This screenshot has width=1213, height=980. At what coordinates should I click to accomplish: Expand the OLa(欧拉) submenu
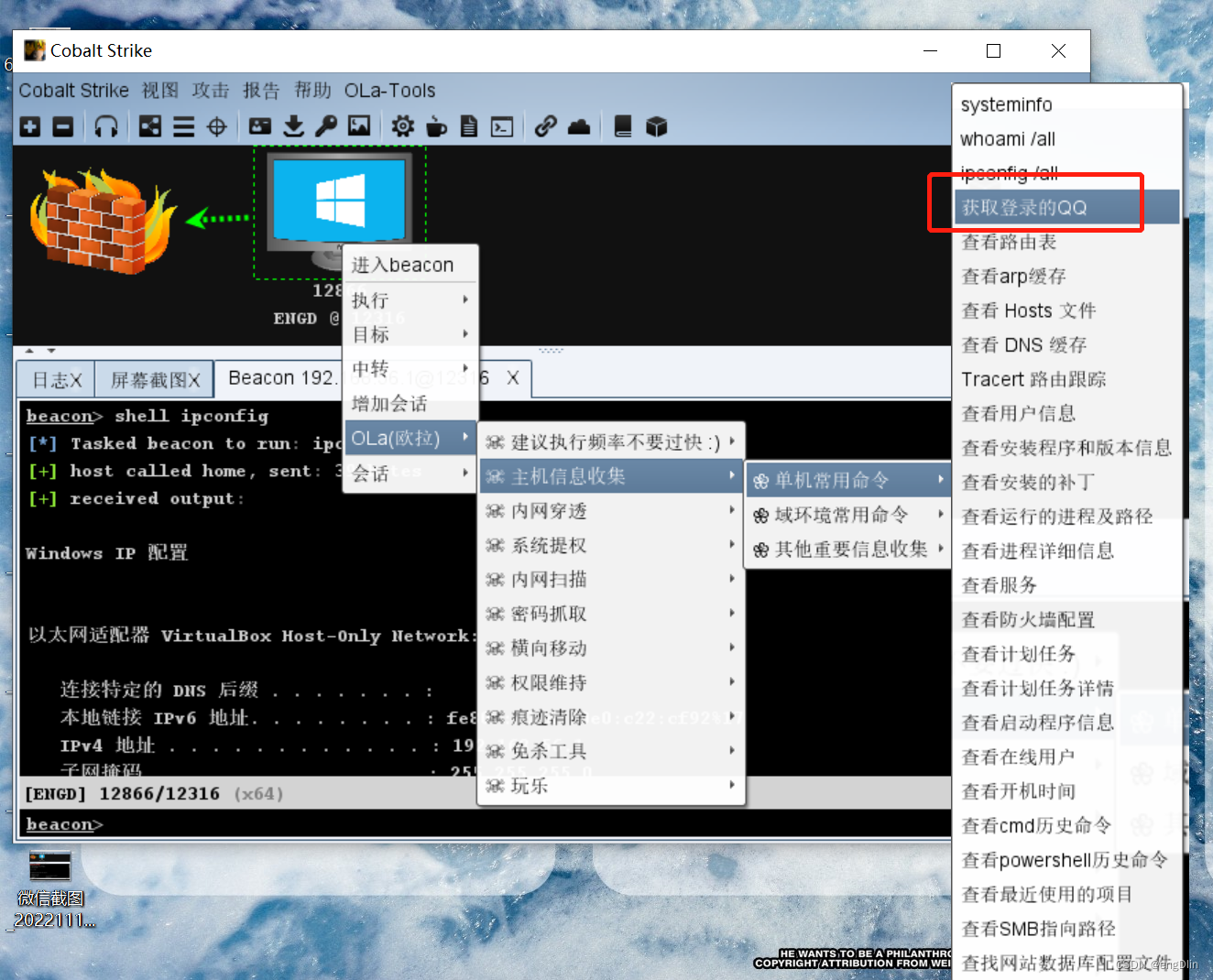(x=410, y=438)
